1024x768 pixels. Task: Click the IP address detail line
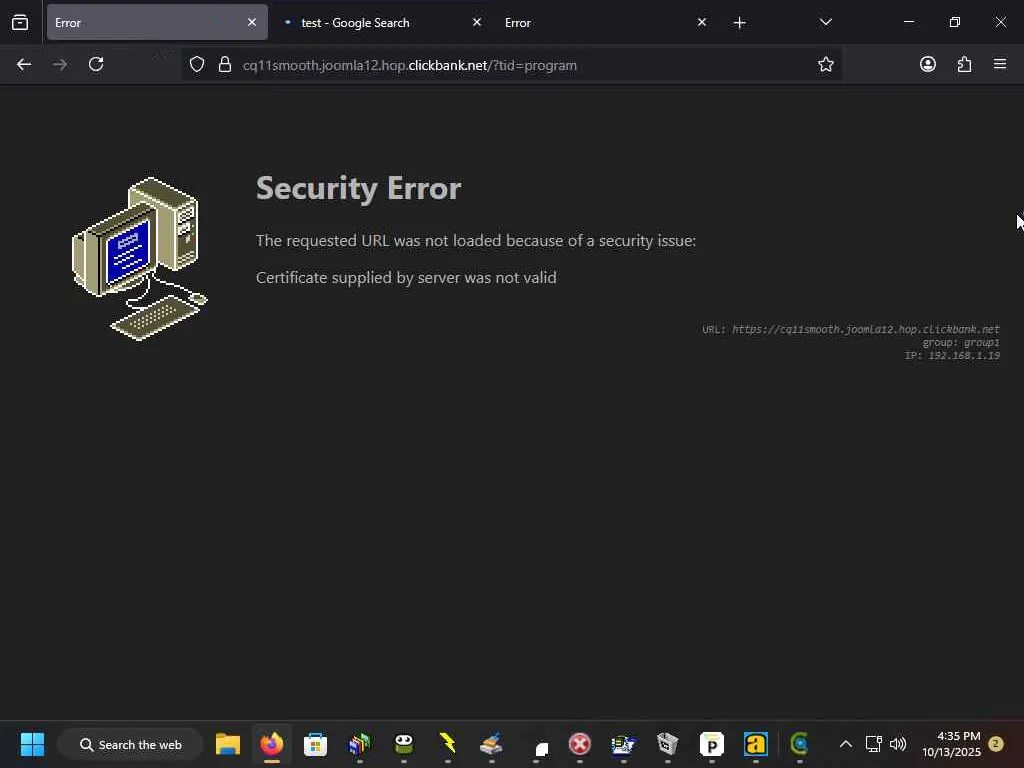click(x=952, y=355)
